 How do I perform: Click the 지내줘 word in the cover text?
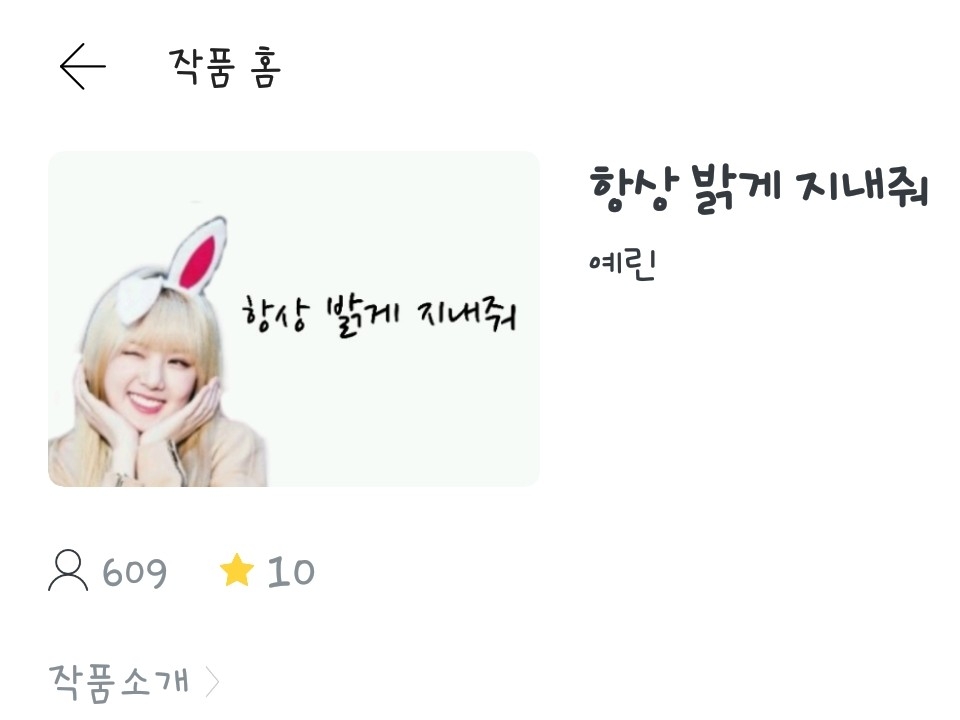pos(467,317)
